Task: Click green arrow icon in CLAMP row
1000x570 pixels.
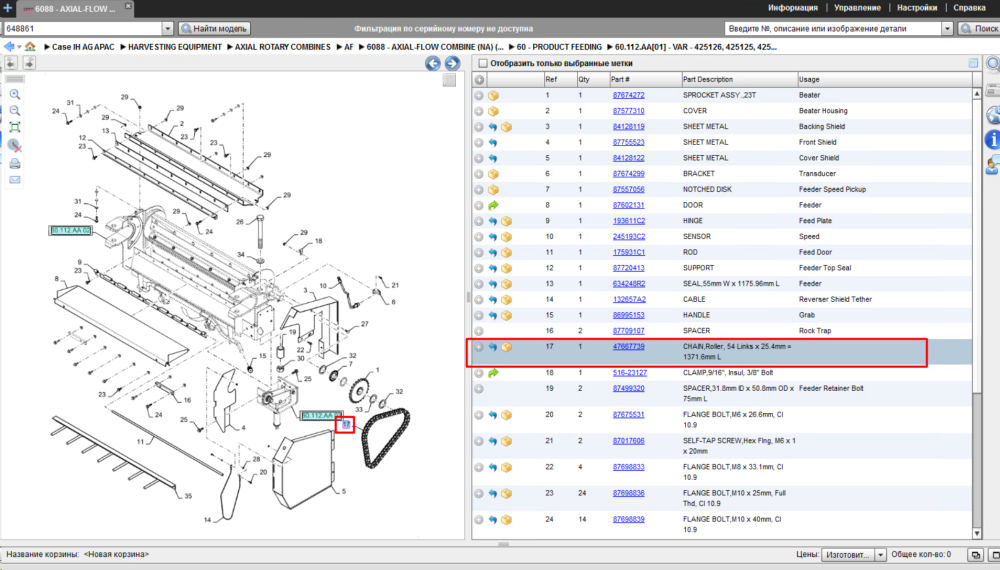Action: pos(493,373)
